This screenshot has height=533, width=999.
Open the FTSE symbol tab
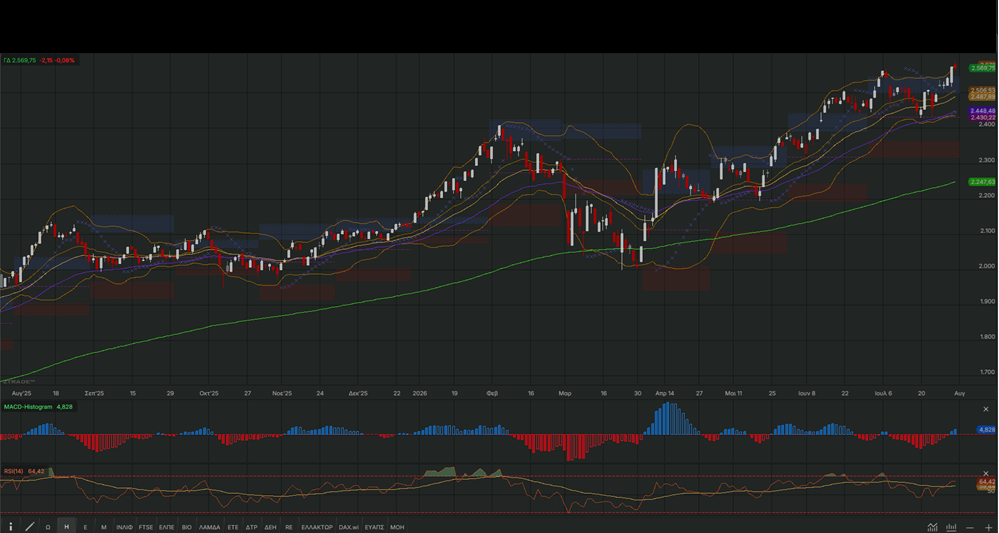tap(146, 527)
